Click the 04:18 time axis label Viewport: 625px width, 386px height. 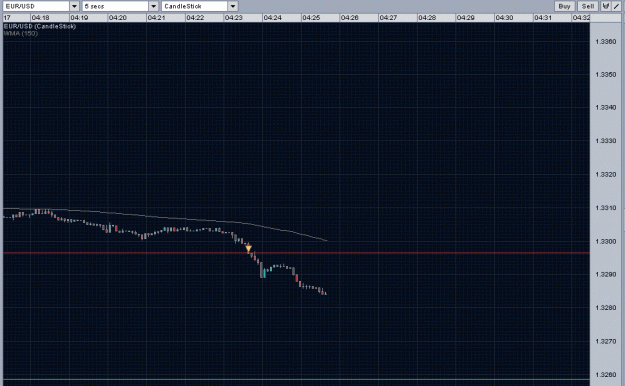41,18
